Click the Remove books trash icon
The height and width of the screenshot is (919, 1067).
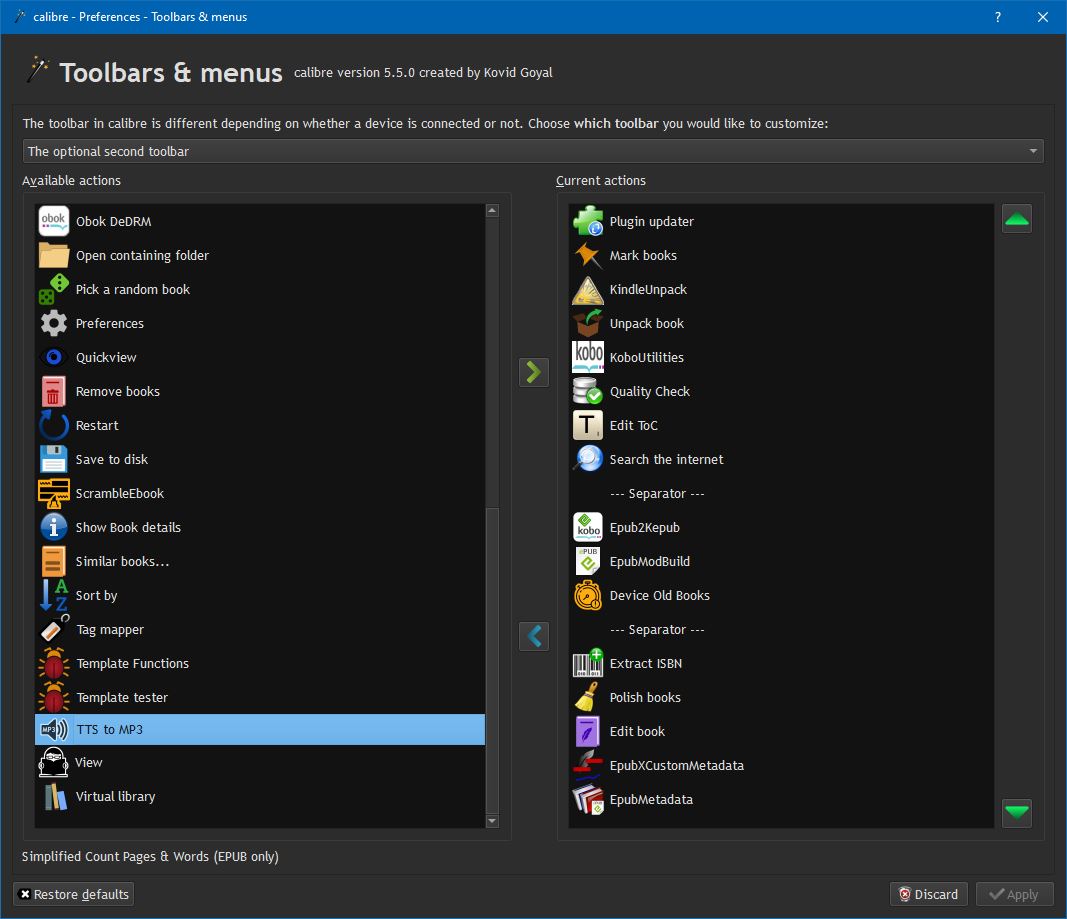point(54,391)
